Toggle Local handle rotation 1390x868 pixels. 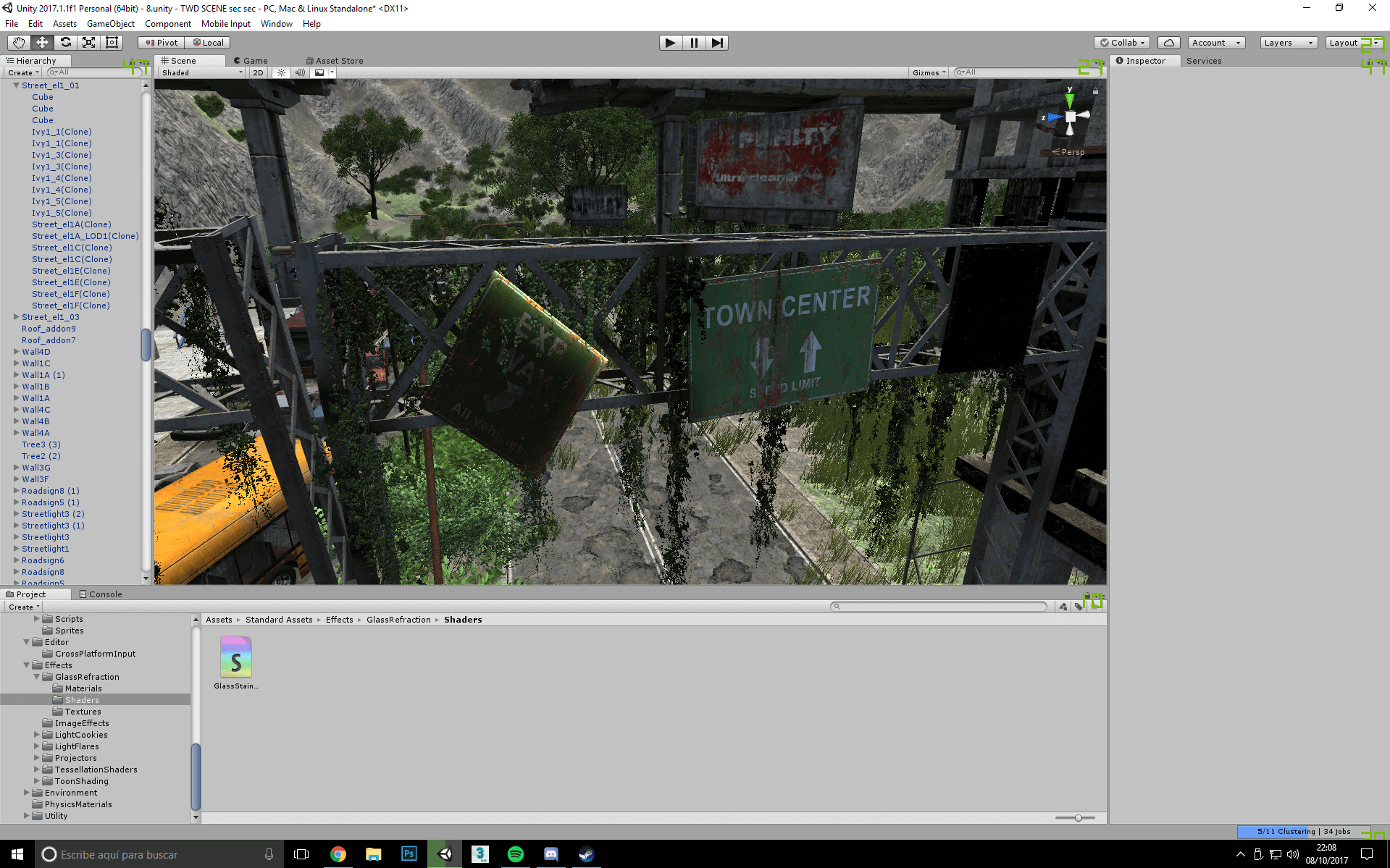pos(208,43)
